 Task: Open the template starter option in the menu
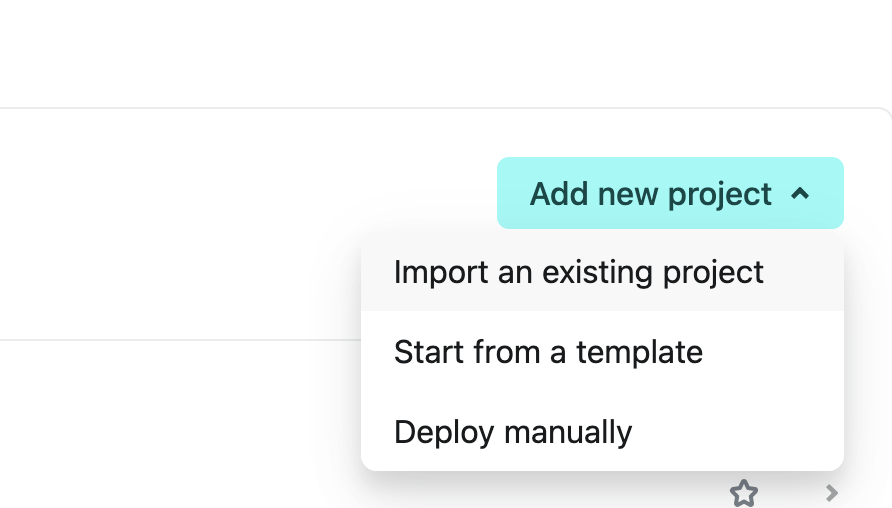coord(602,352)
